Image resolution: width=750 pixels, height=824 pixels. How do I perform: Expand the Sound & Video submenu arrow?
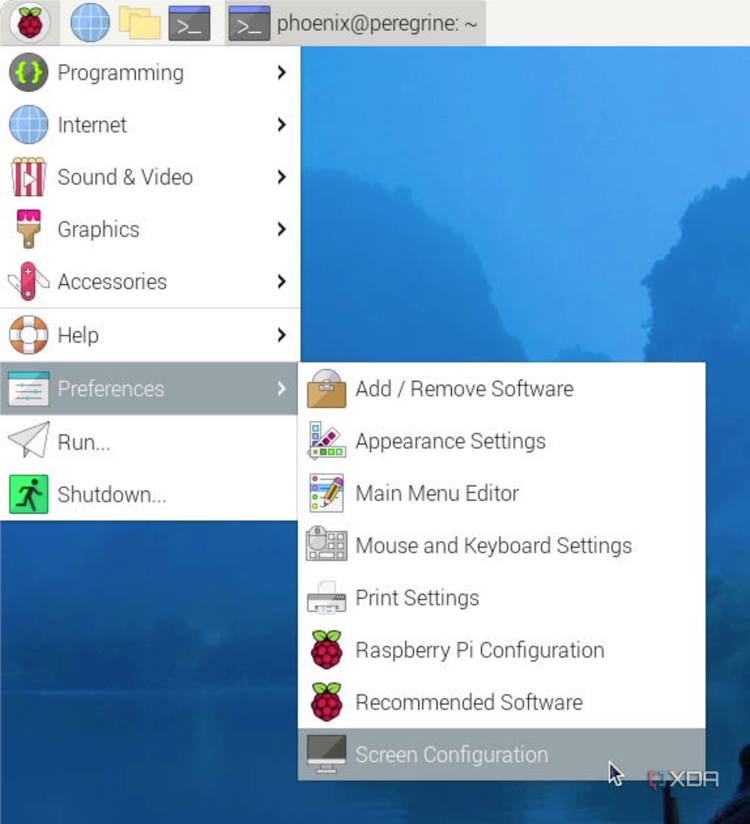(282, 177)
